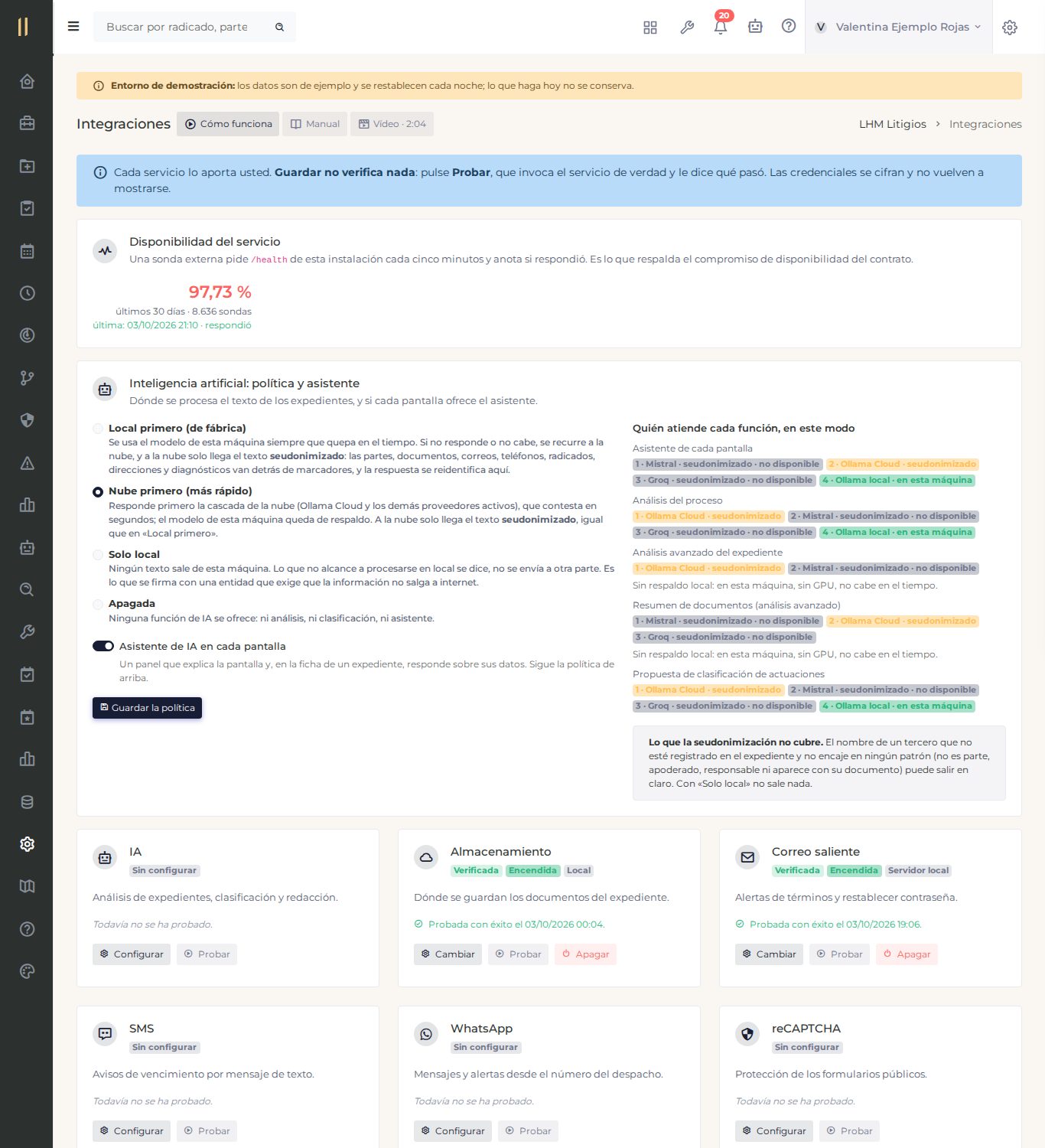
Task: Click the 97,73 % availability value
Action: point(220,292)
